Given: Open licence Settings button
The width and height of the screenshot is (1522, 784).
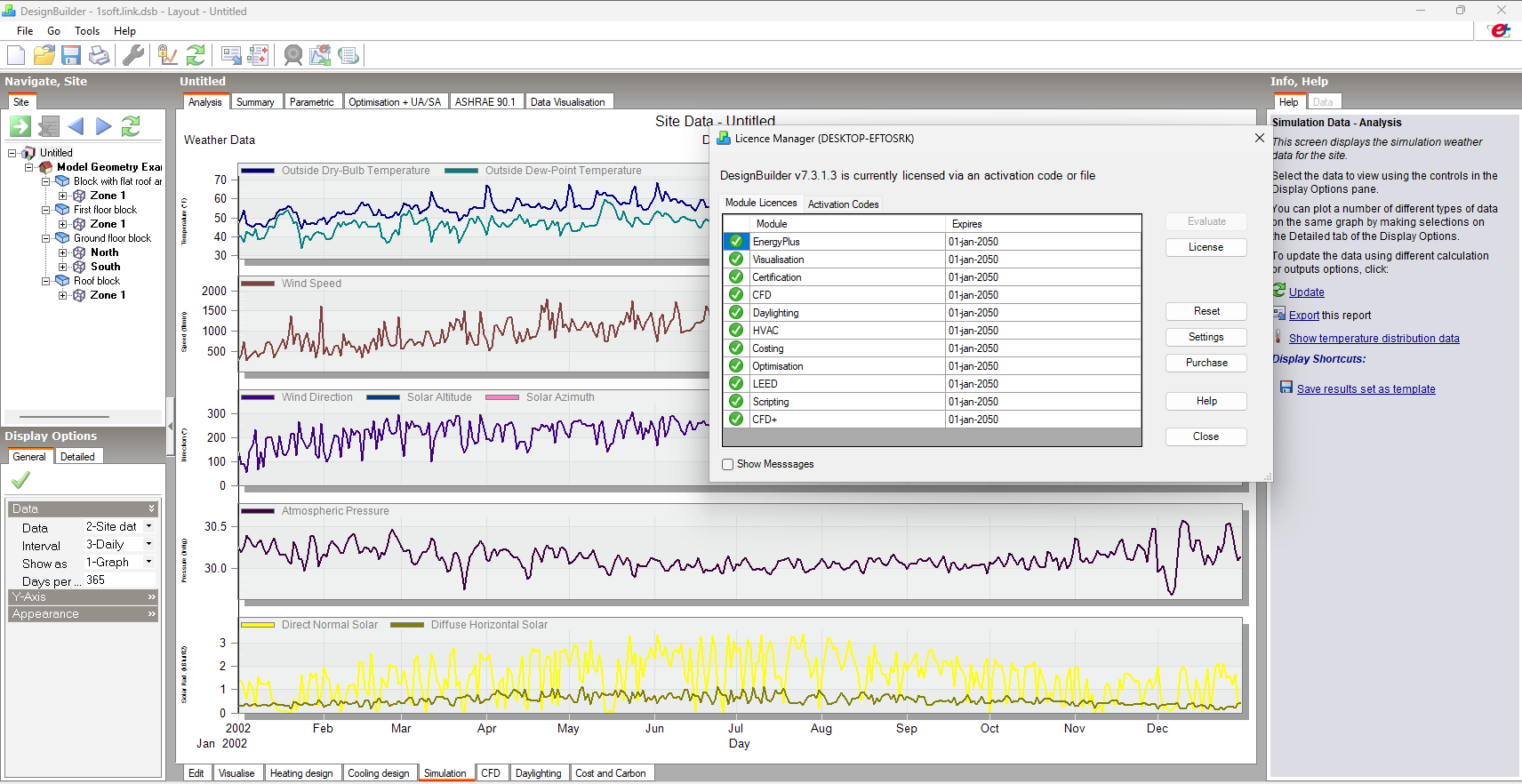Looking at the screenshot, I should 1206,337.
